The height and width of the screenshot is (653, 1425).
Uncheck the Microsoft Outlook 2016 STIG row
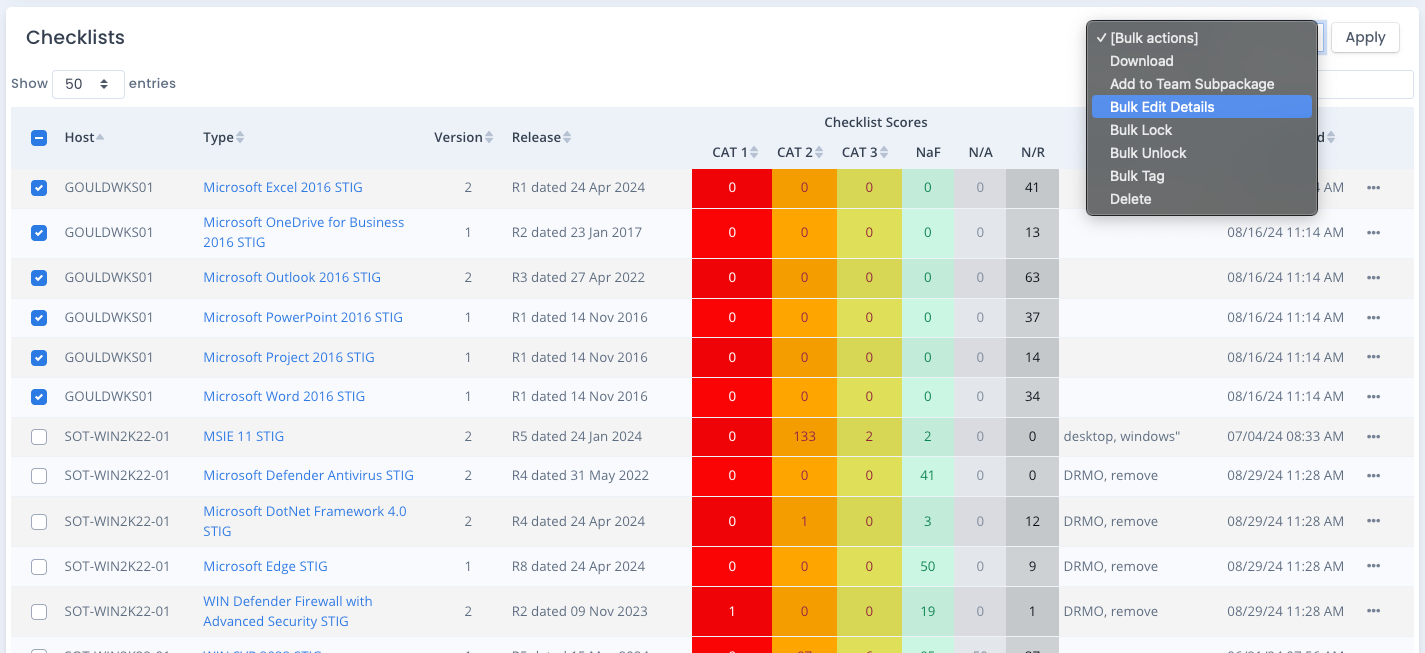coord(39,278)
